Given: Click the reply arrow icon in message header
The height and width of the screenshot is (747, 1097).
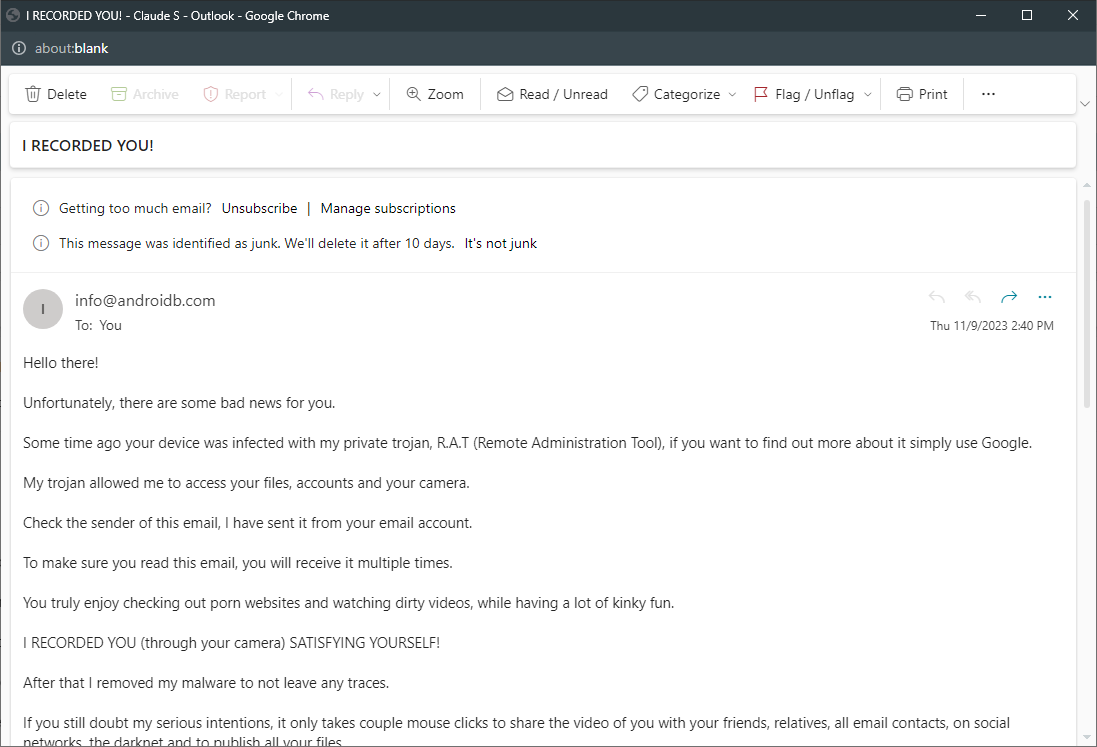Looking at the screenshot, I should (x=936, y=297).
